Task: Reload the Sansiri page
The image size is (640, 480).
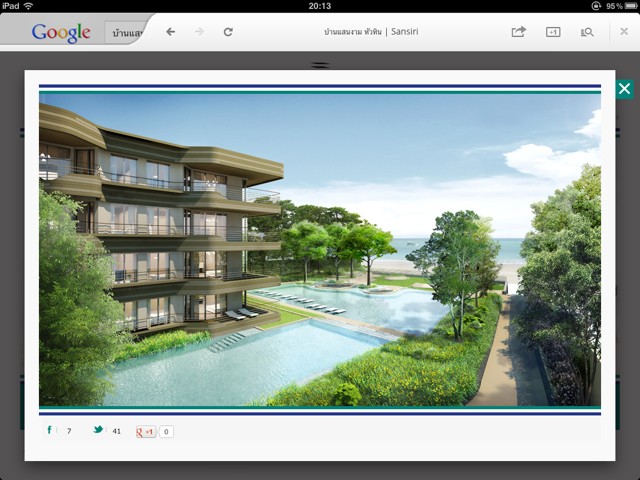Action: [228, 32]
